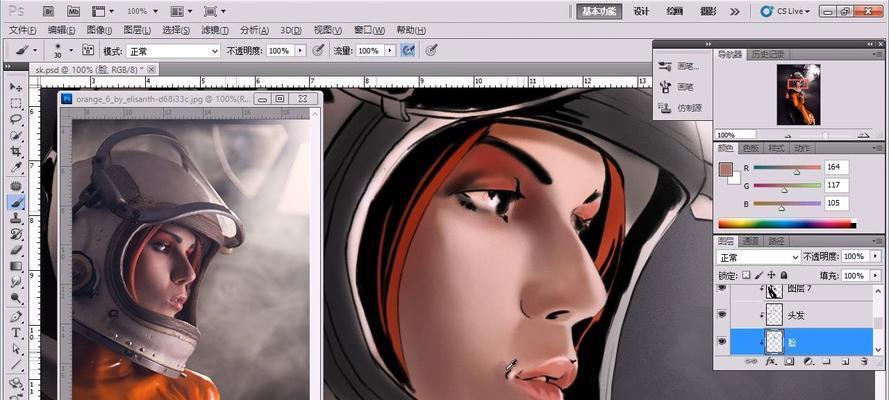Open opacity 不透明度 slider arrow in options bar
The image size is (889, 400).
tap(300, 50)
